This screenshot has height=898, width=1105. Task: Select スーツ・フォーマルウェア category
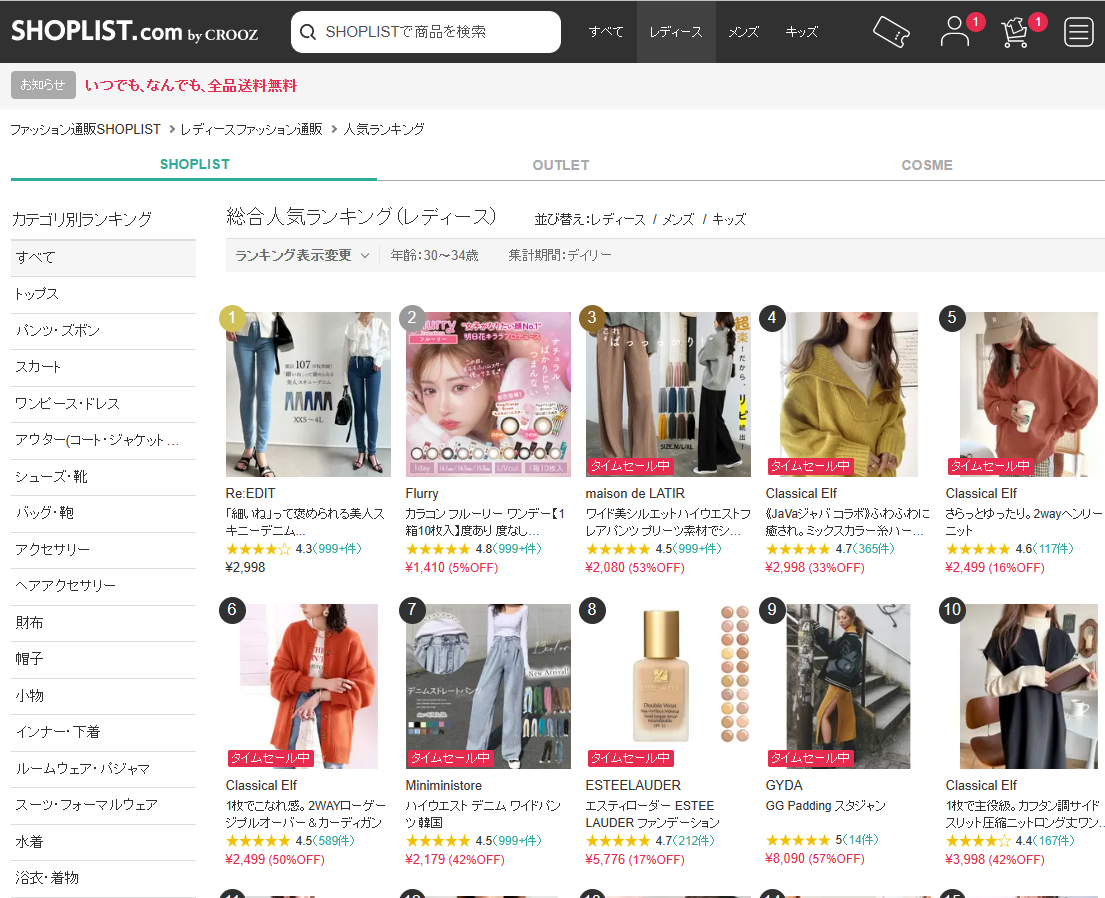pos(104,805)
